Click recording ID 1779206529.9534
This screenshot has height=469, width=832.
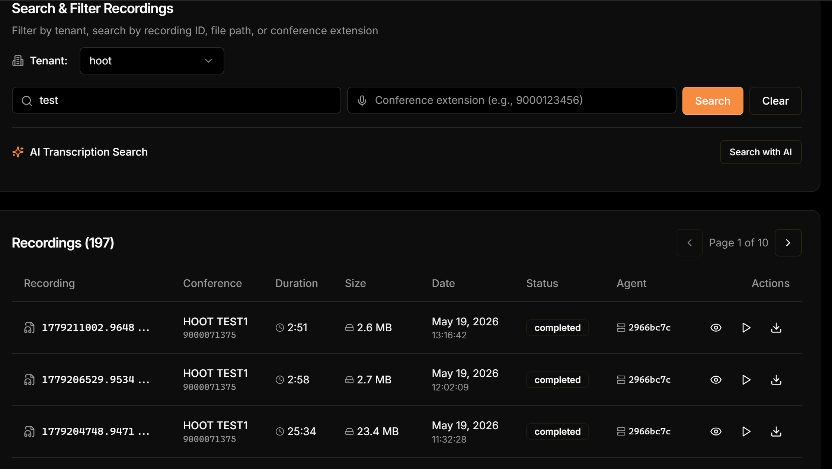click(x=96, y=380)
